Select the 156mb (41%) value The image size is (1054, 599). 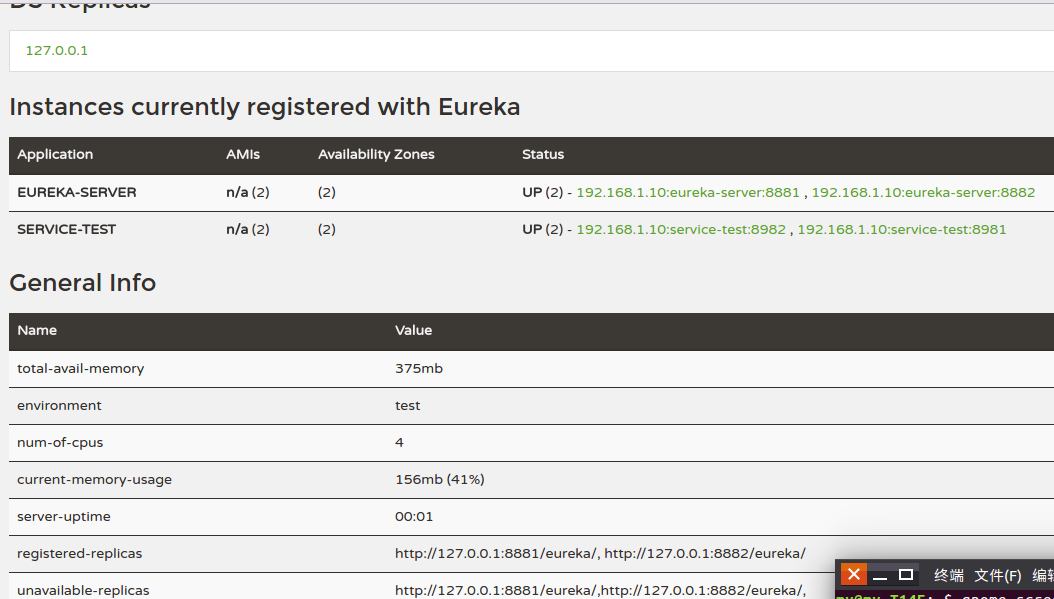[440, 479]
